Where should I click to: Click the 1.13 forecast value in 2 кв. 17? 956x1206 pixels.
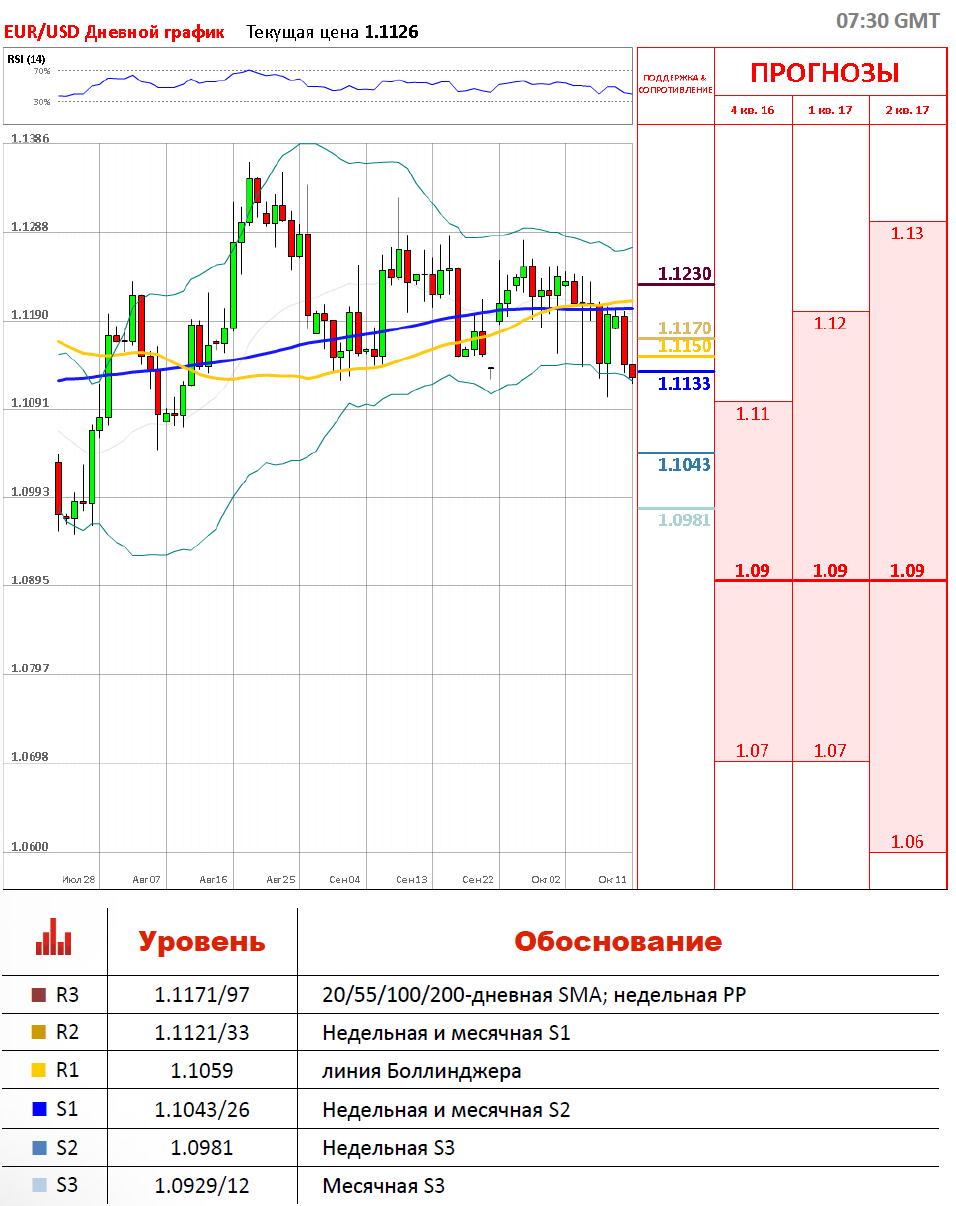[x=907, y=233]
